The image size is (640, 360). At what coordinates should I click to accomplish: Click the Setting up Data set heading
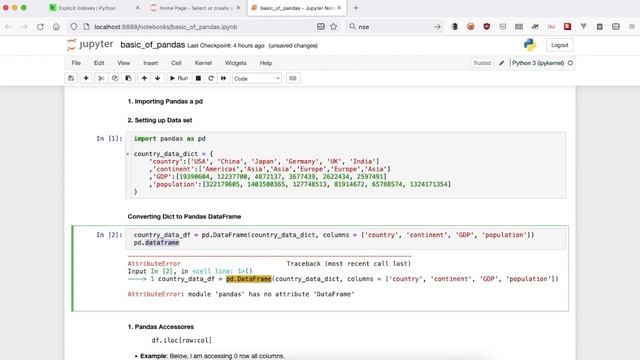tap(160, 120)
